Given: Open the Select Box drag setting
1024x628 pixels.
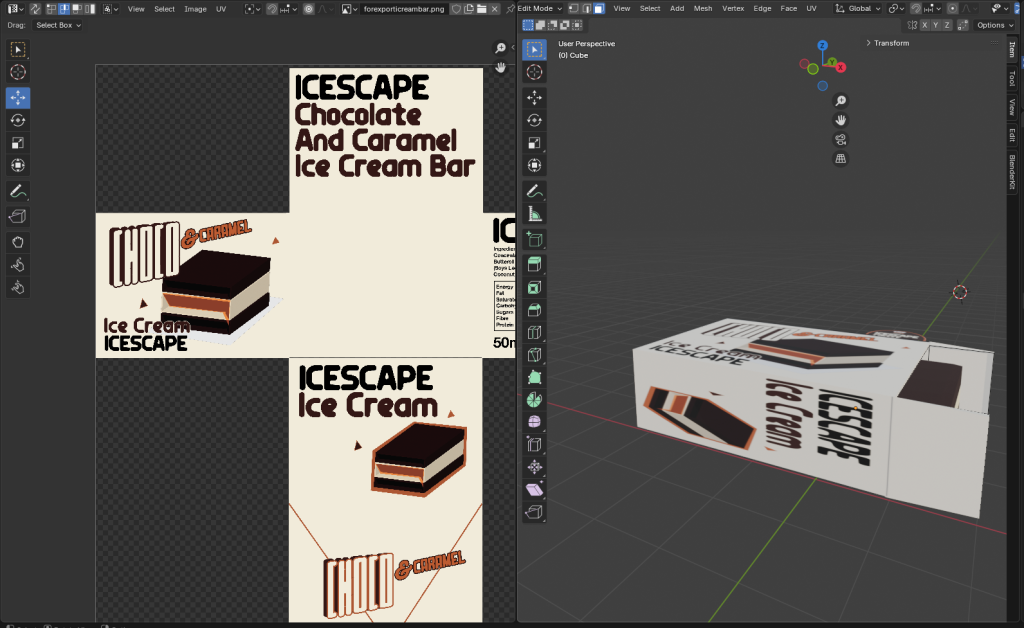Looking at the screenshot, I should 58,25.
